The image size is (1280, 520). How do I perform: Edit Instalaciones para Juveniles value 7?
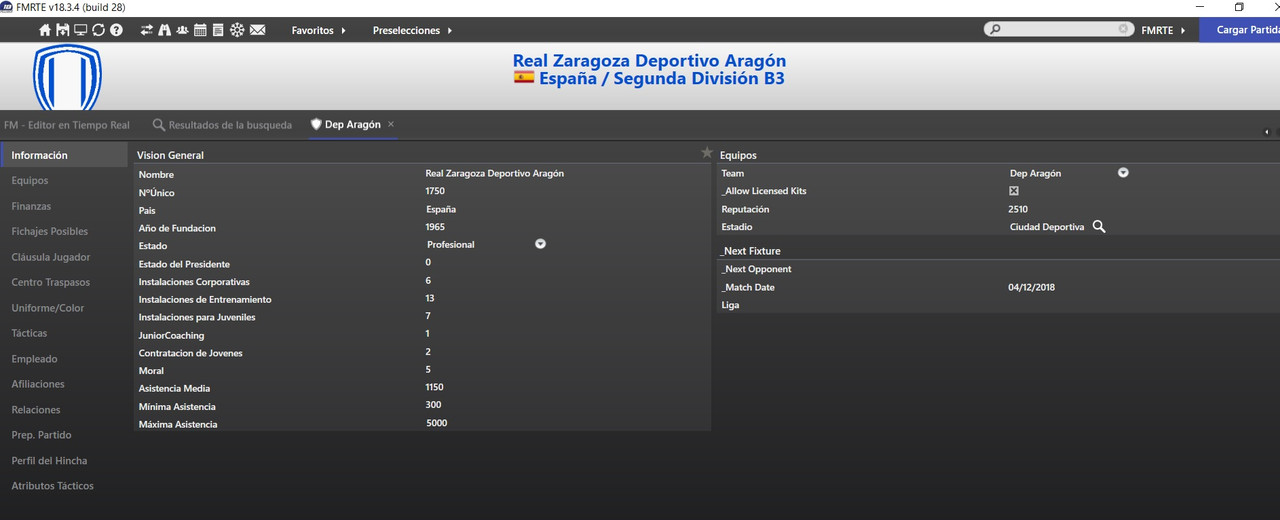click(428, 316)
